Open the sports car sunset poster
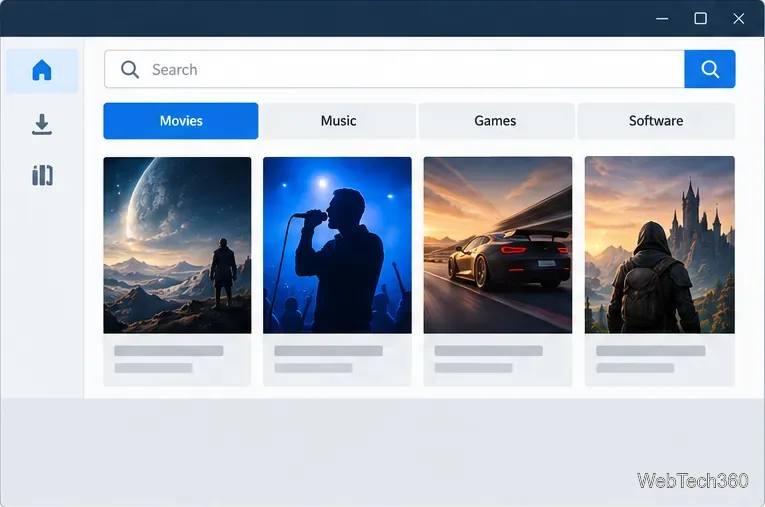This screenshot has height=507, width=765. point(498,245)
